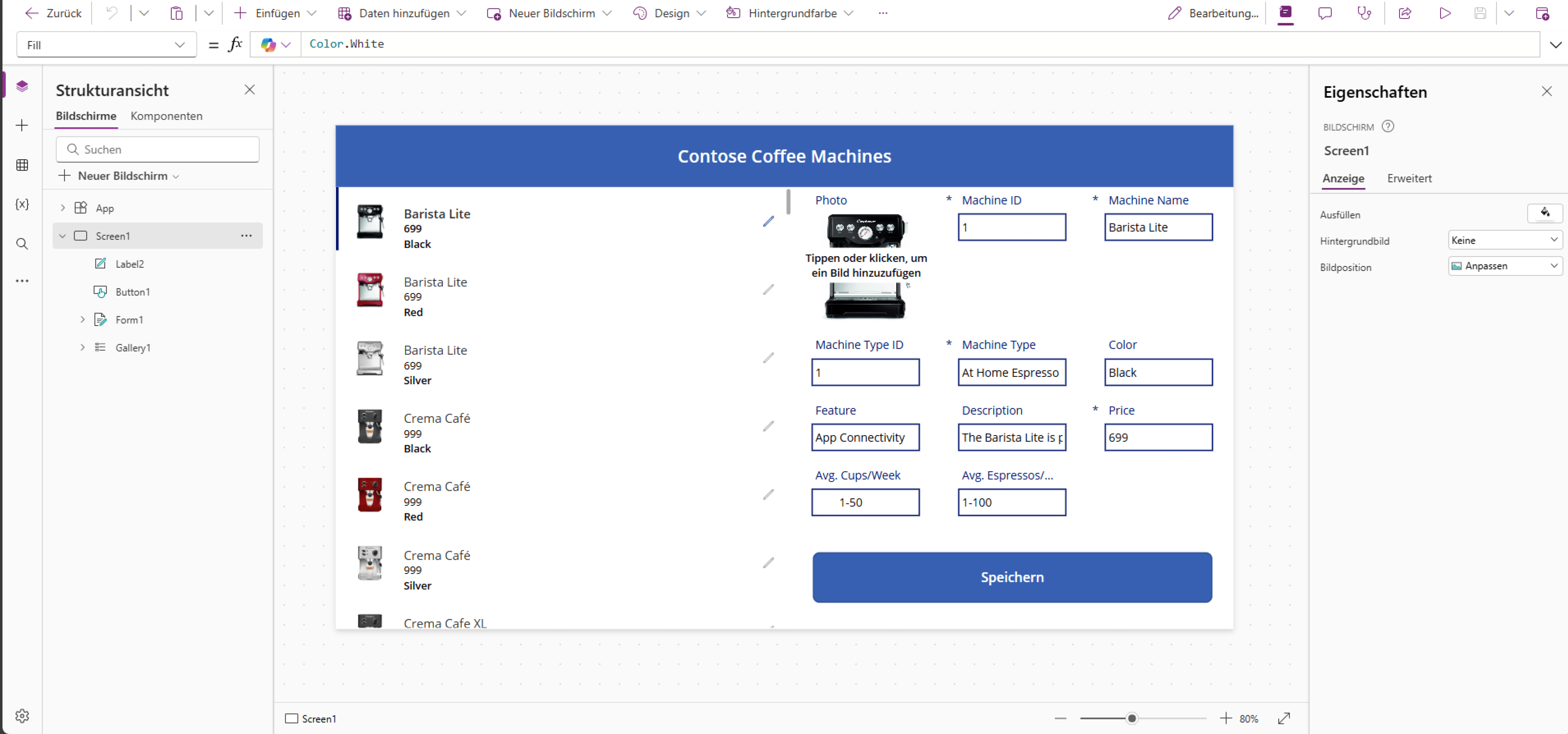Click the Search icon in left rail
Image resolution: width=1568 pixels, height=734 pixels.
coord(22,244)
